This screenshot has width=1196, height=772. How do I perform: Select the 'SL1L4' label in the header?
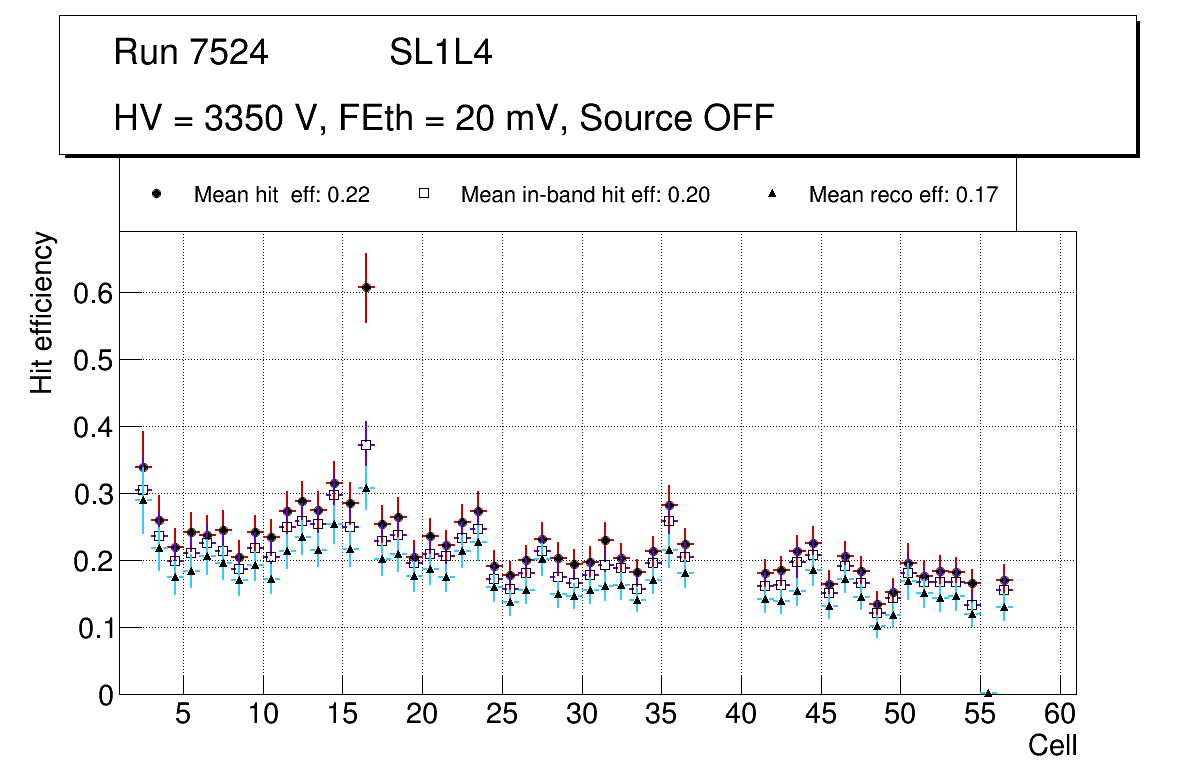(x=440, y=53)
